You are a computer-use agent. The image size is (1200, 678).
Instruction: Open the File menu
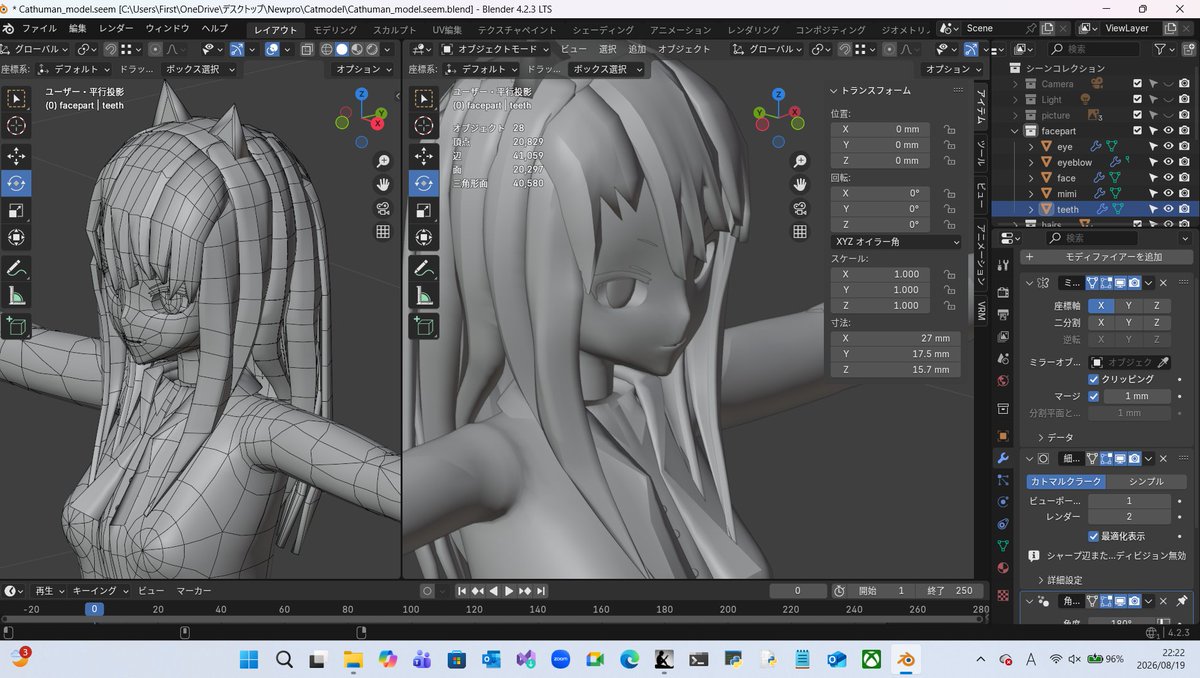click(x=39, y=29)
